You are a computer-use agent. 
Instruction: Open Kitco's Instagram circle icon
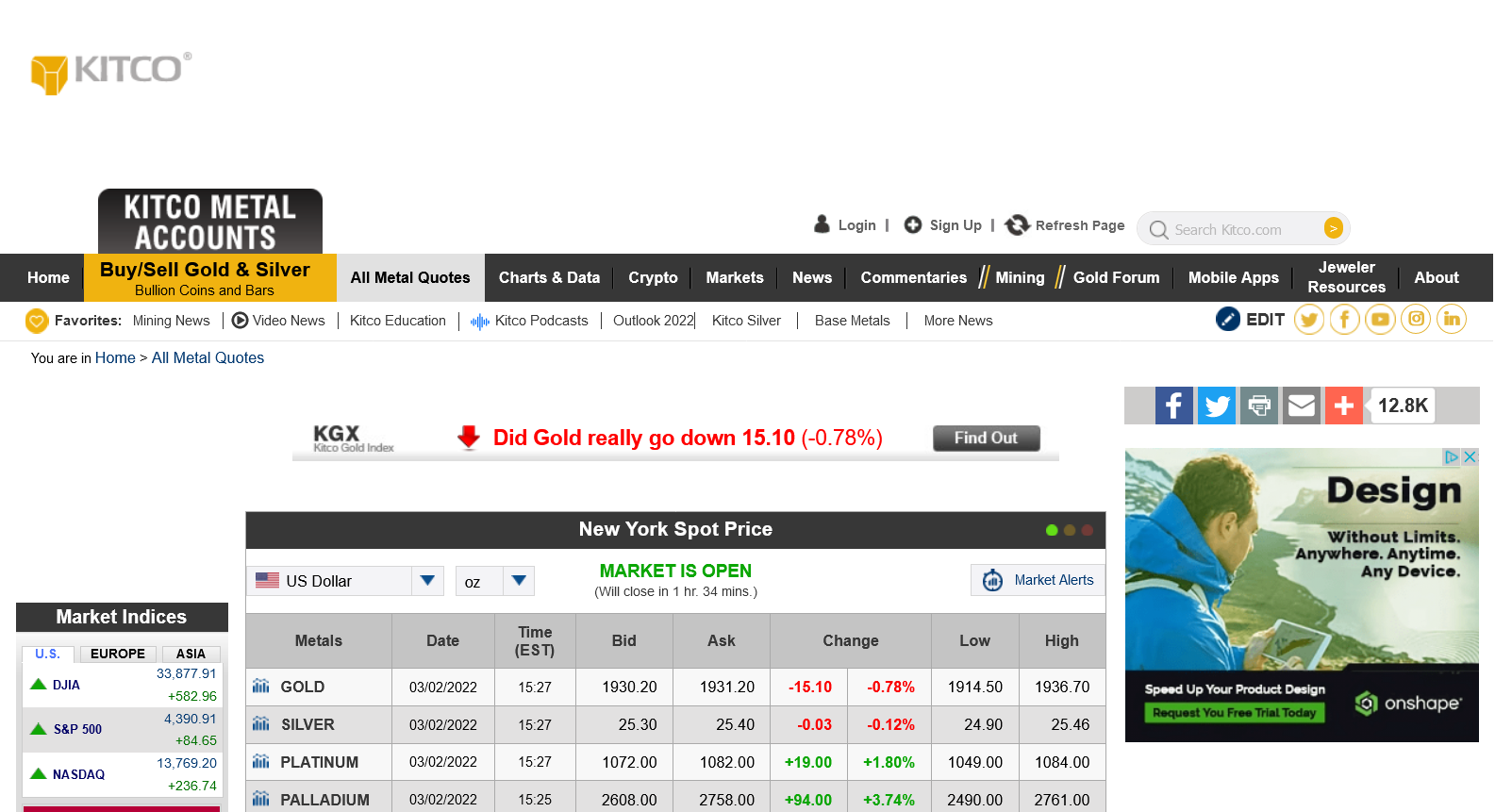(x=1416, y=320)
